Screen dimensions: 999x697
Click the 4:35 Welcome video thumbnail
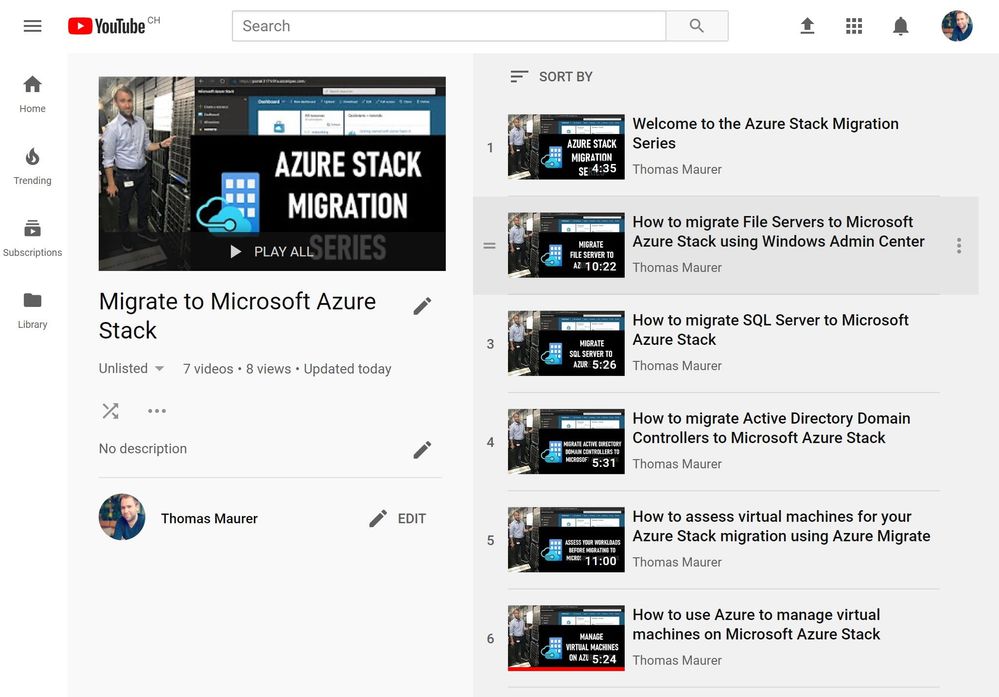pyautogui.click(x=566, y=147)
